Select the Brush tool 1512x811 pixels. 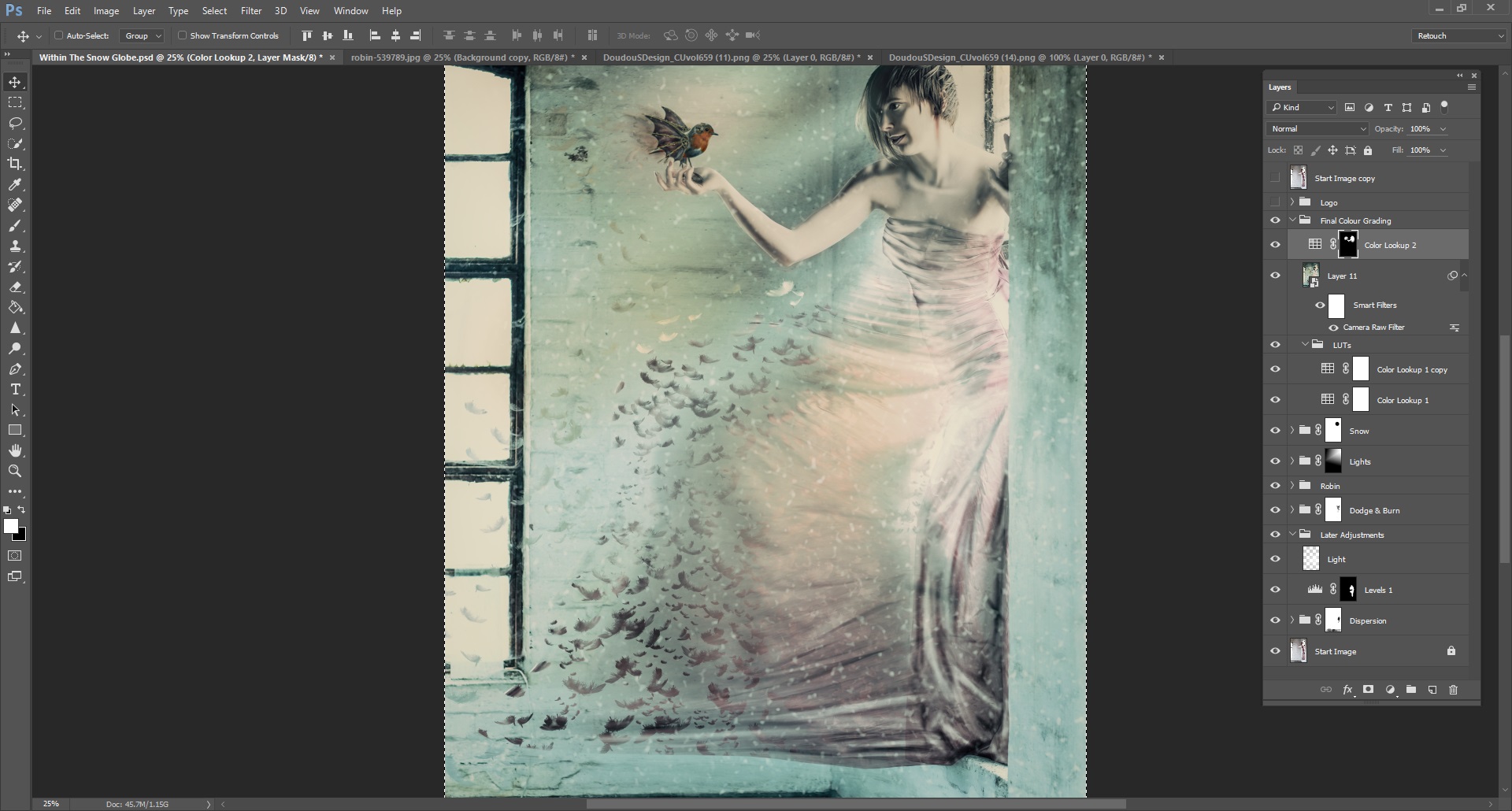click(15, 225)
